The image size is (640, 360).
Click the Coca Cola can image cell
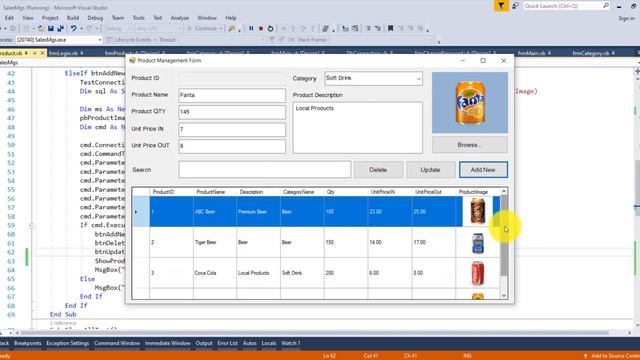[x=478, y=273]
